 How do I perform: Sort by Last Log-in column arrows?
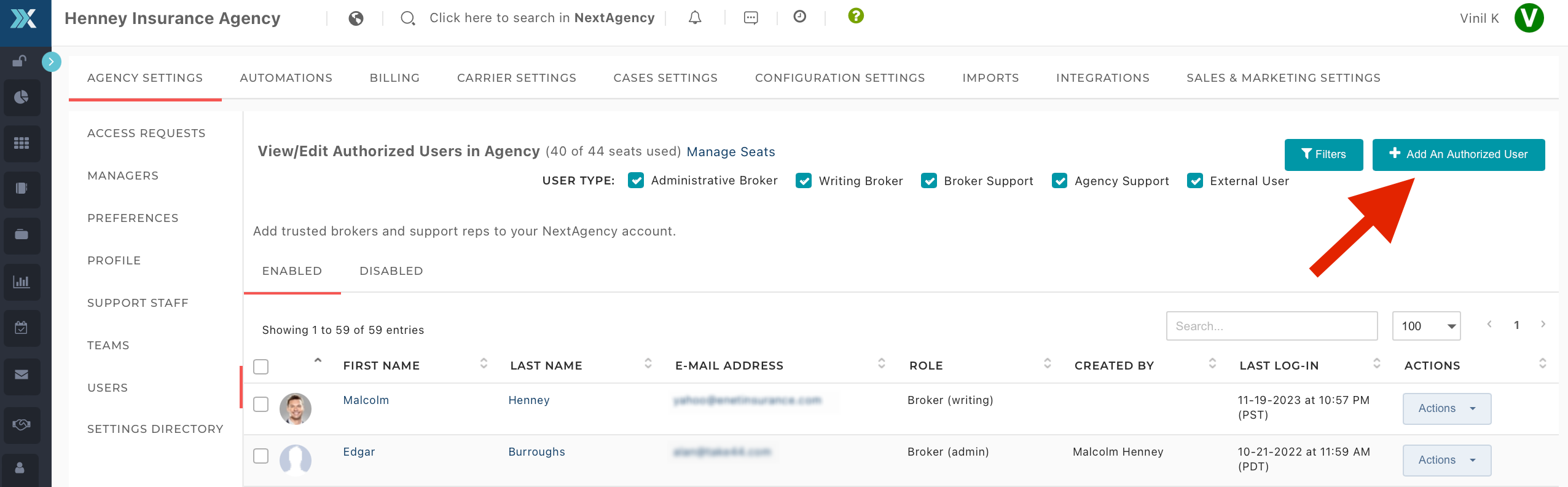click(x=1377, y=363)
